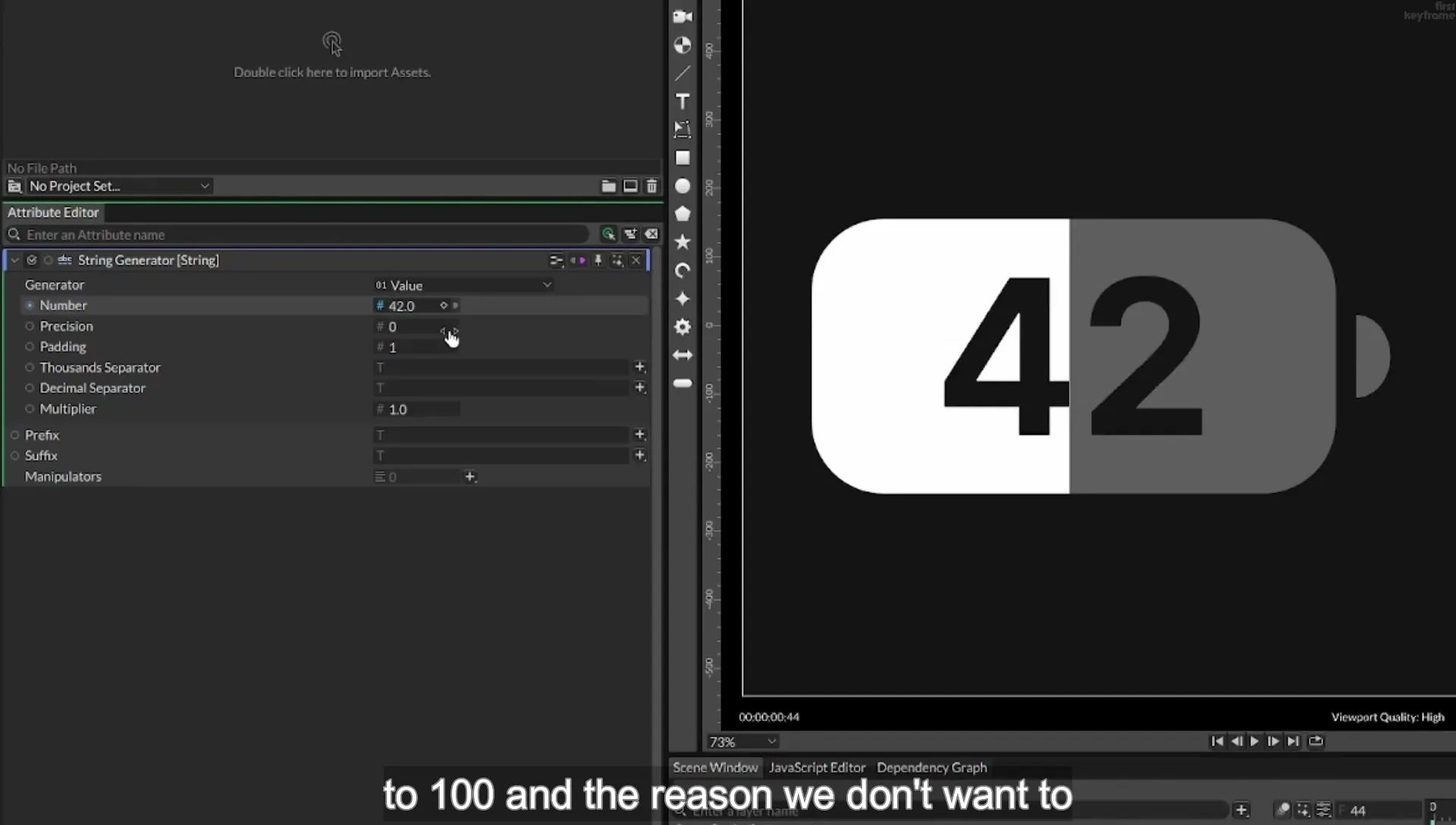Screen dimensions: 1456x825
Task: Select the Capsule shape tool
Action: 682,383
